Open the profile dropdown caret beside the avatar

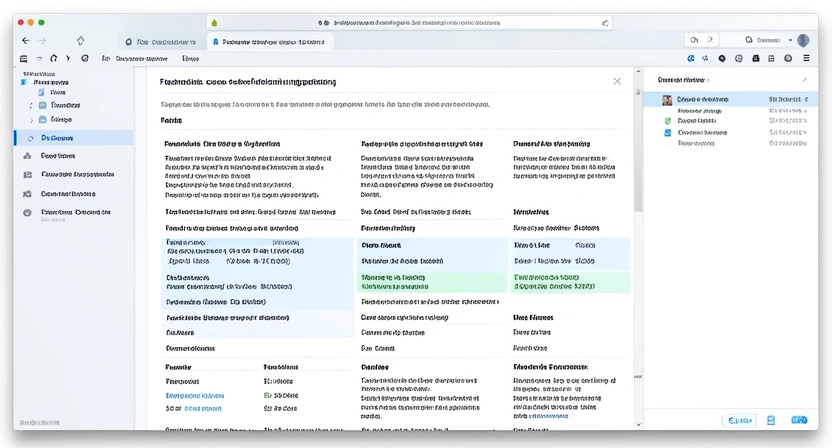[790, 40]
